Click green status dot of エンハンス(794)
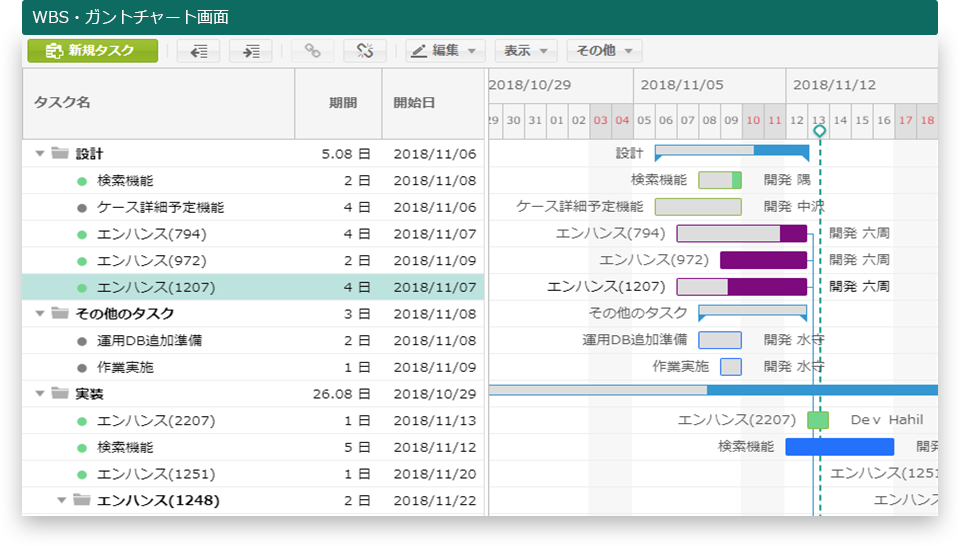This screenshot has width=960, height=546. click(81, 234)
